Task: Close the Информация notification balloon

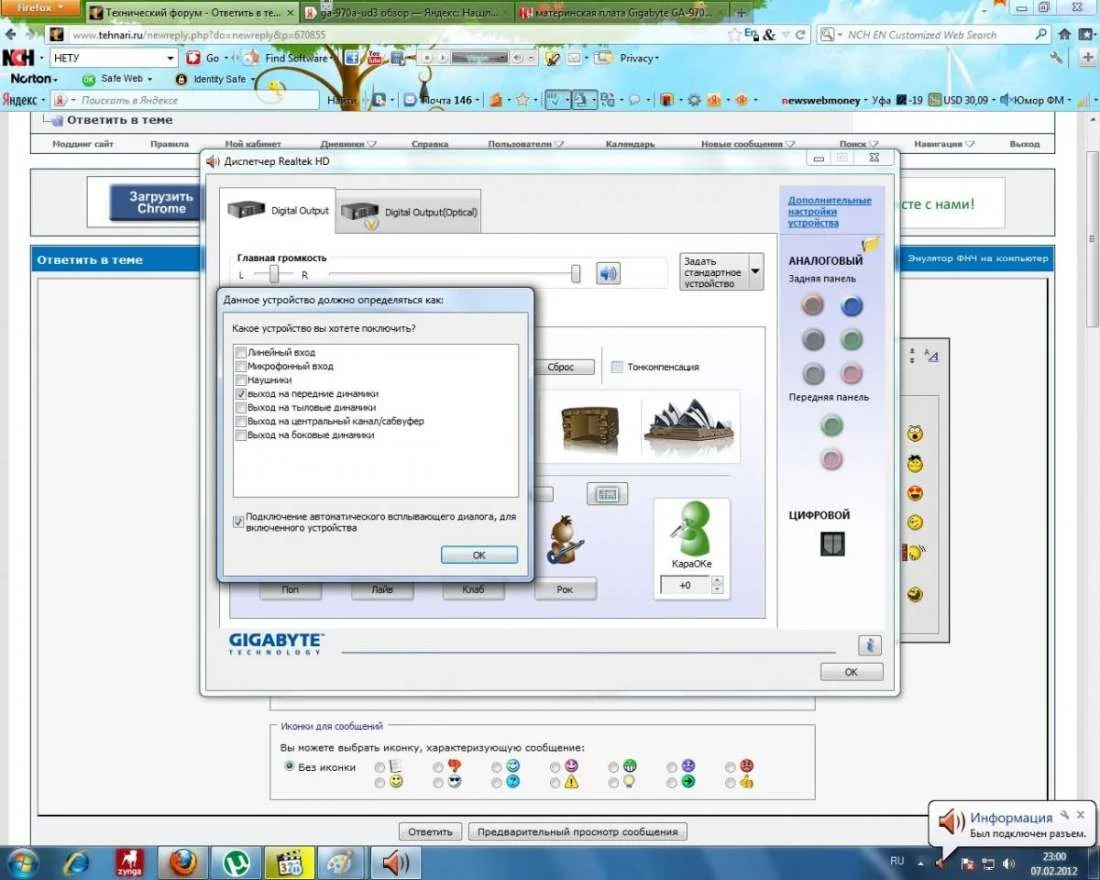Action: pos(1080,815)
